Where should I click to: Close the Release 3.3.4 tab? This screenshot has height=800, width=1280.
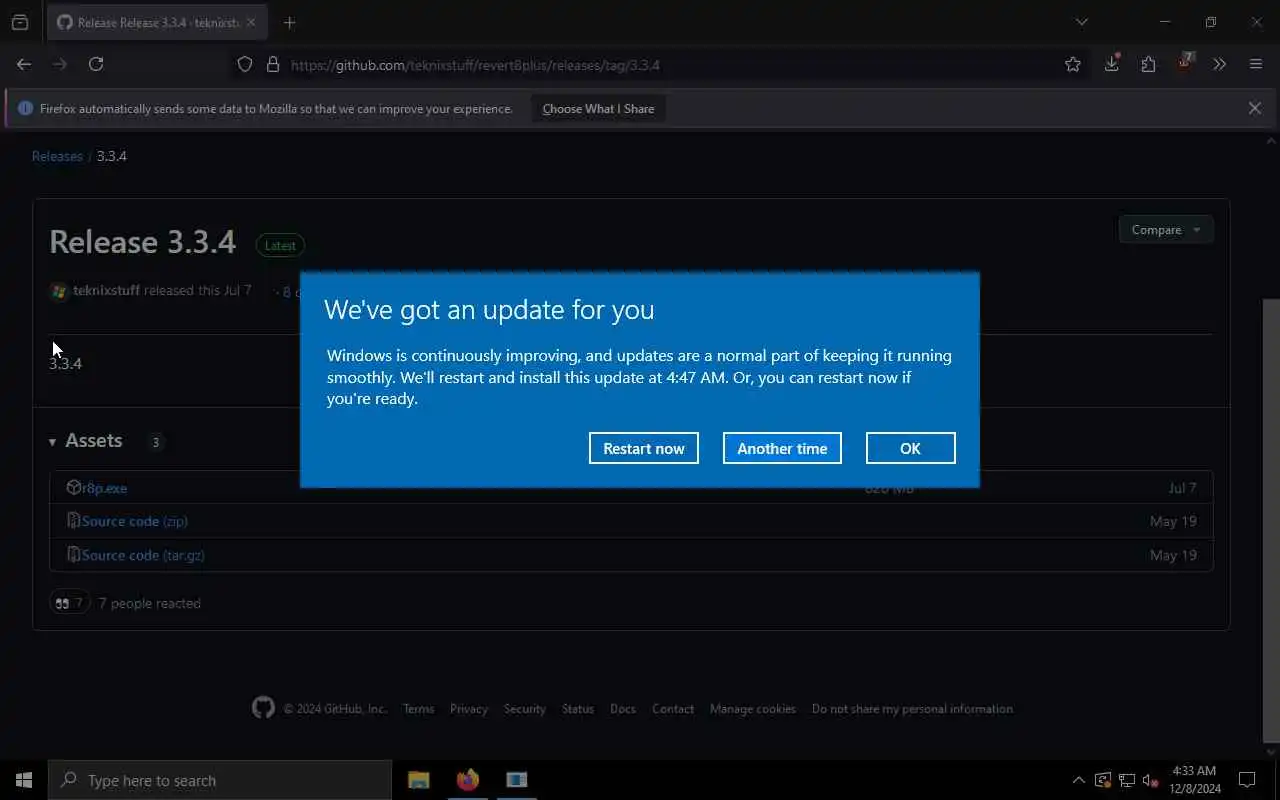pyautogui.click(x=251, y=22)
